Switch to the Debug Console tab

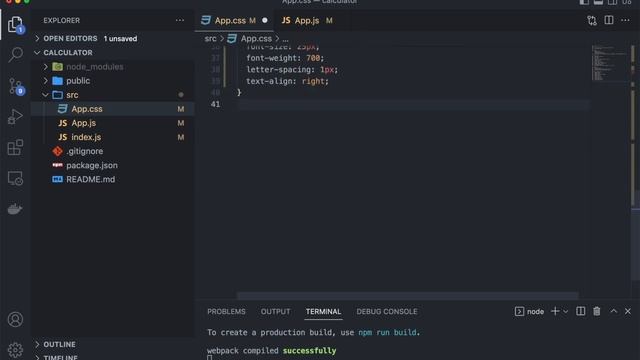tap(387, 311)
